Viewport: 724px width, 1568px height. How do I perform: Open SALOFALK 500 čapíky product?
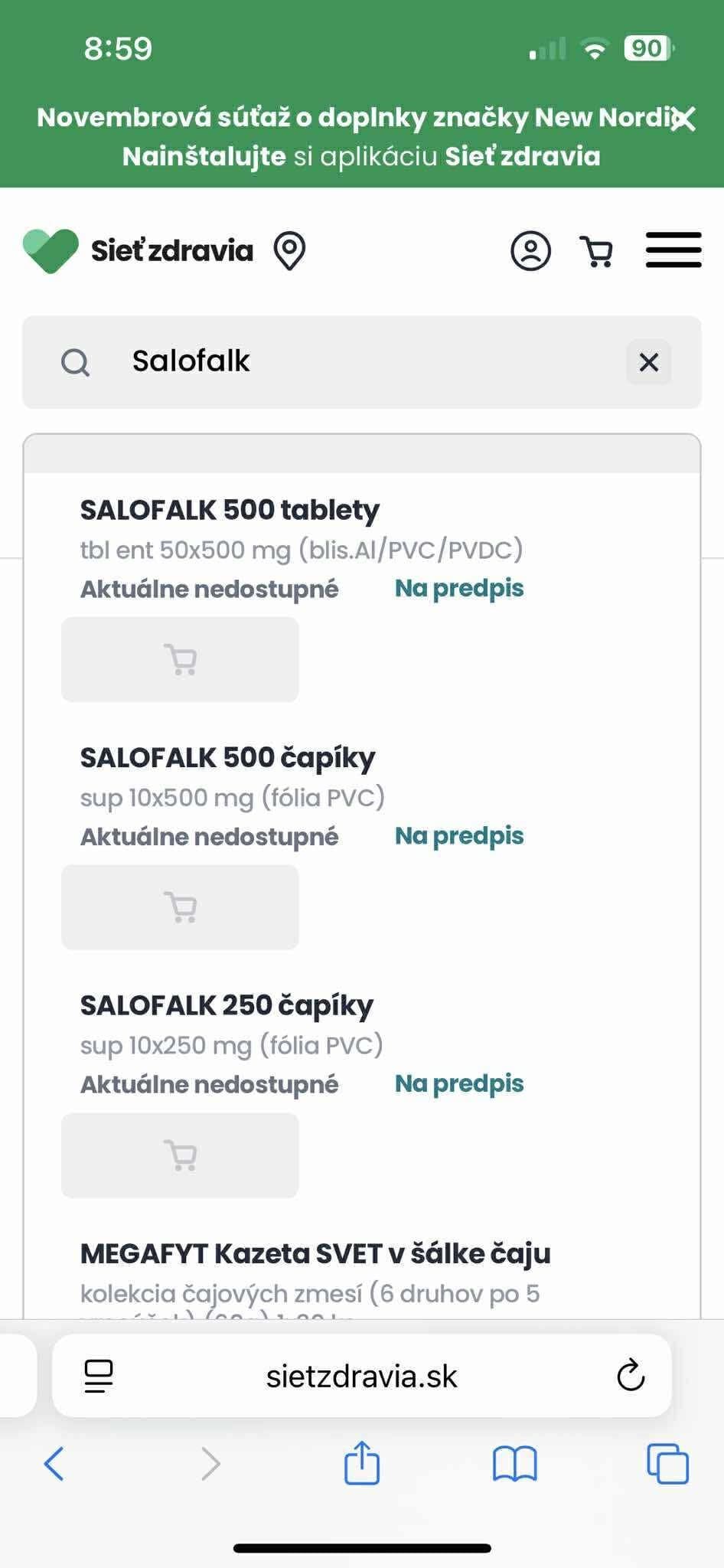click(x=227, y=757)
